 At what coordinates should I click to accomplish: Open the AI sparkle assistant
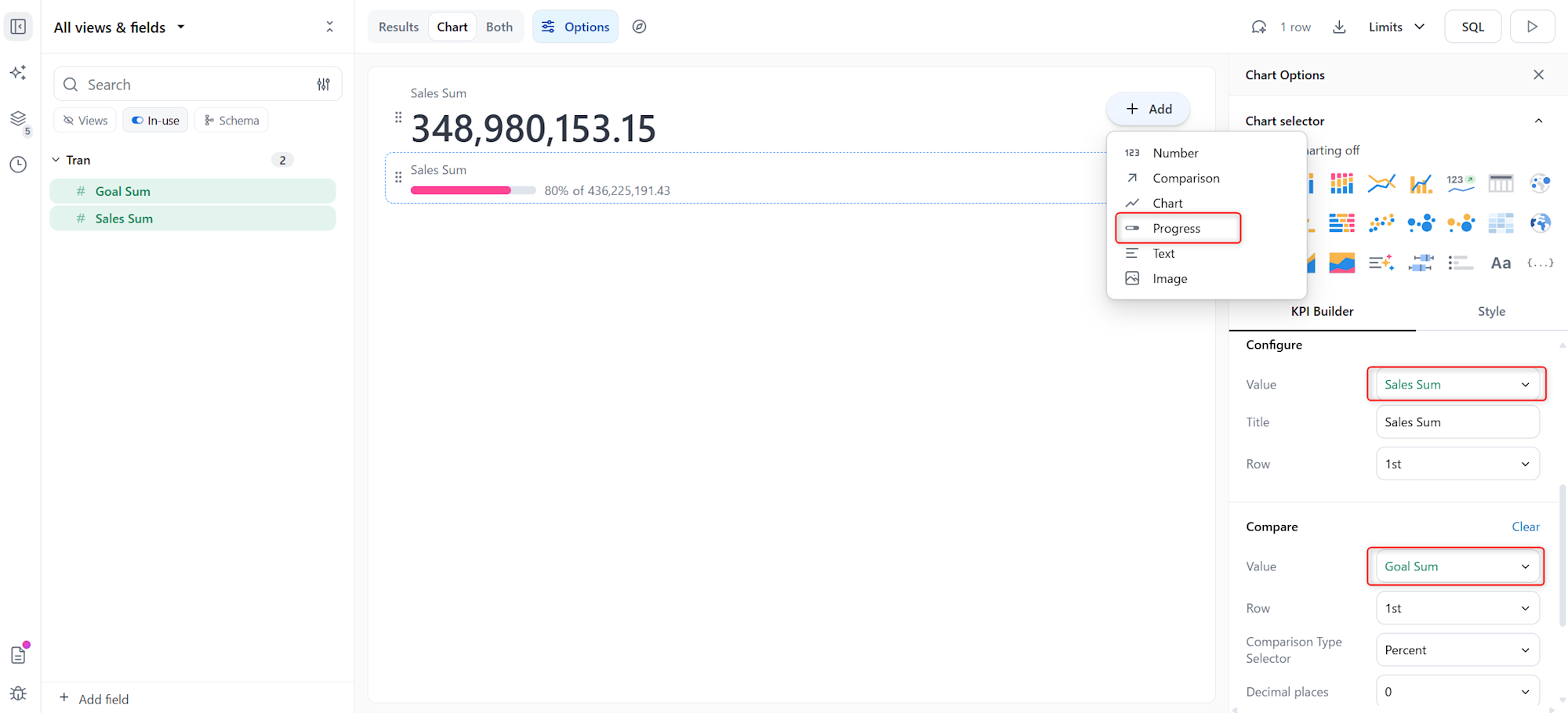18,73
